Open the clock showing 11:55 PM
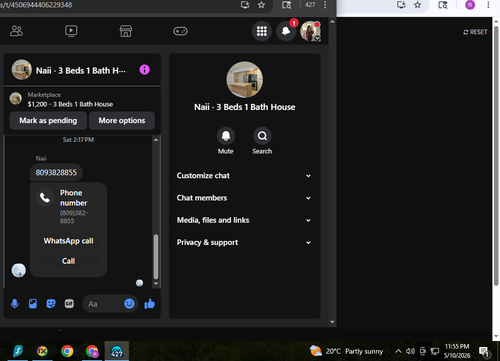This screenshot has width=500, height=361. pyautogui.click(x=457, y=351)
